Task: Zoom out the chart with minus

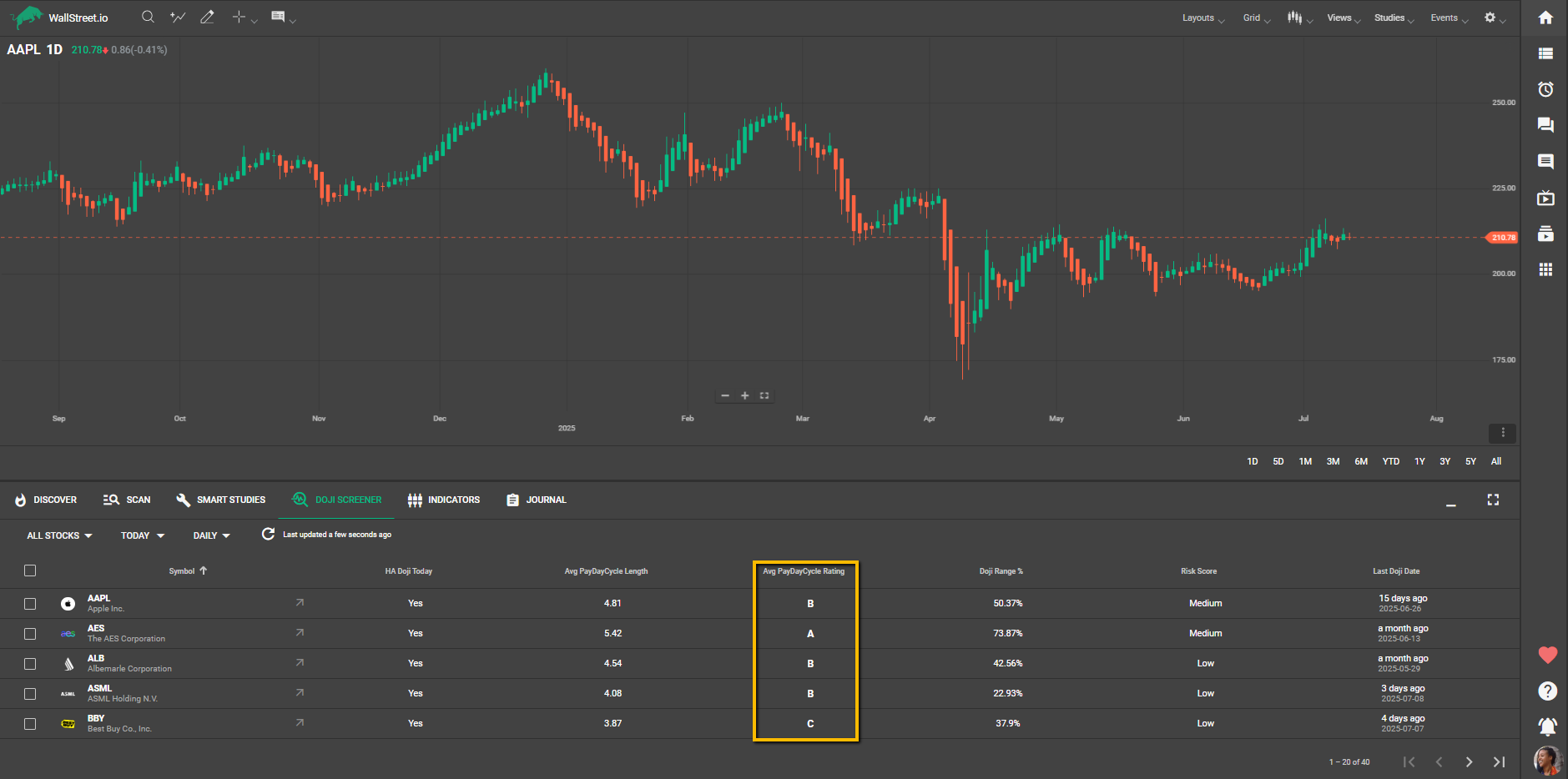Action: [724, 395]
